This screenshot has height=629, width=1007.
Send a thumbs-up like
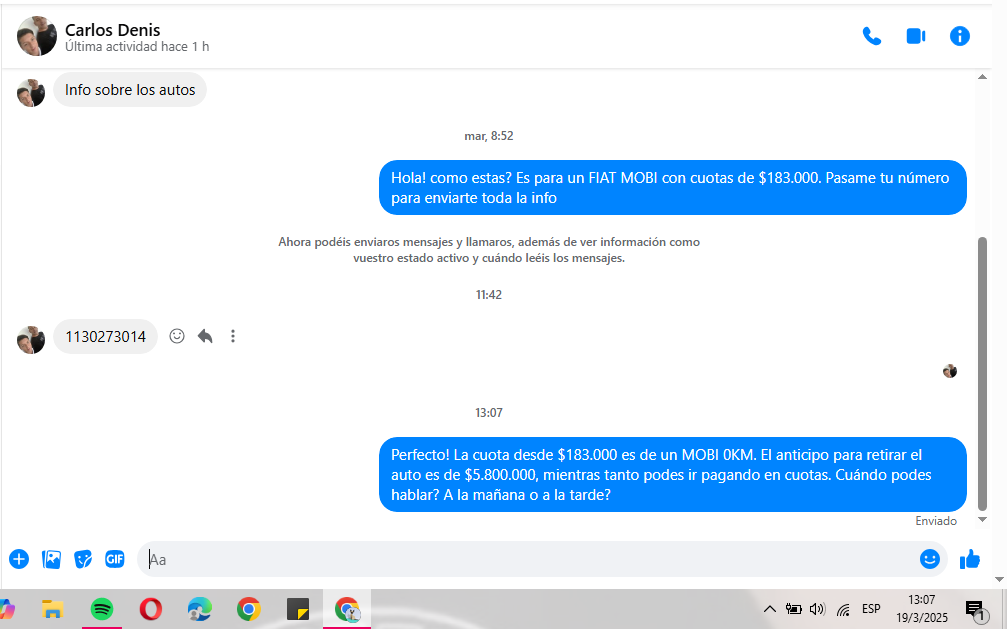click(970, 559)
